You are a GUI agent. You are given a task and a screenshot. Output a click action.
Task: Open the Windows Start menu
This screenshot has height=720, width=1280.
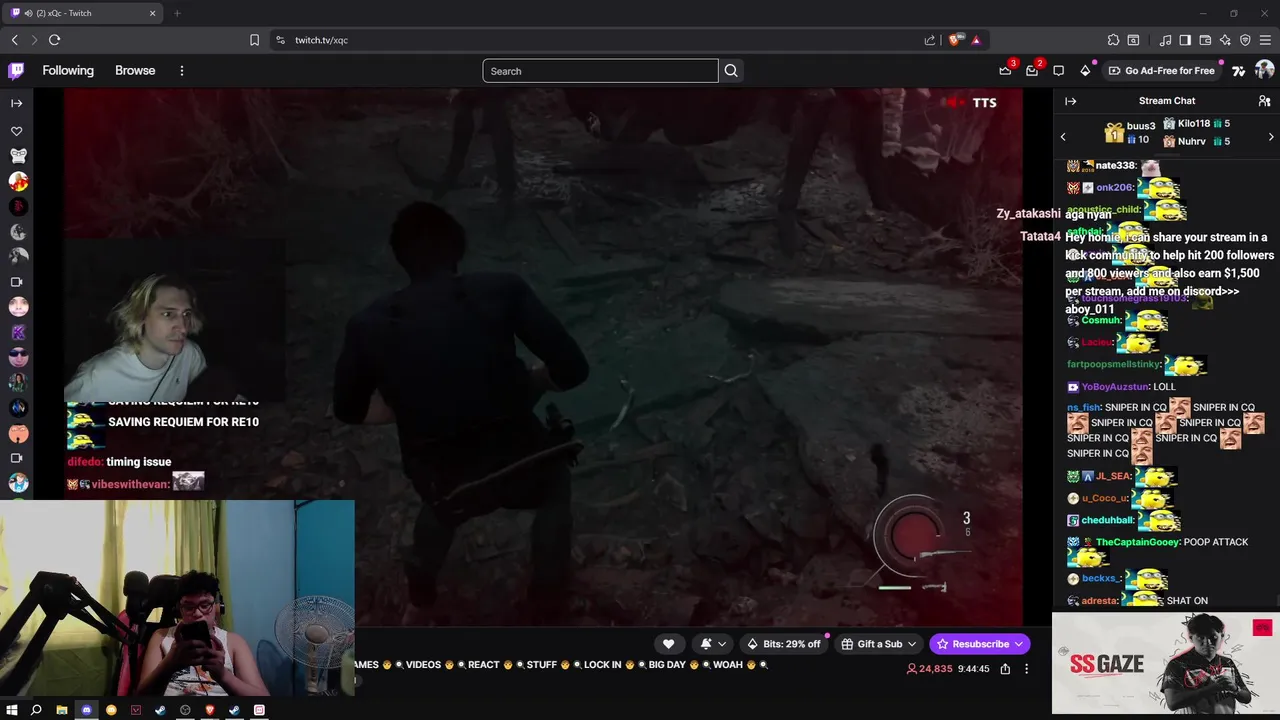[12, 710]
